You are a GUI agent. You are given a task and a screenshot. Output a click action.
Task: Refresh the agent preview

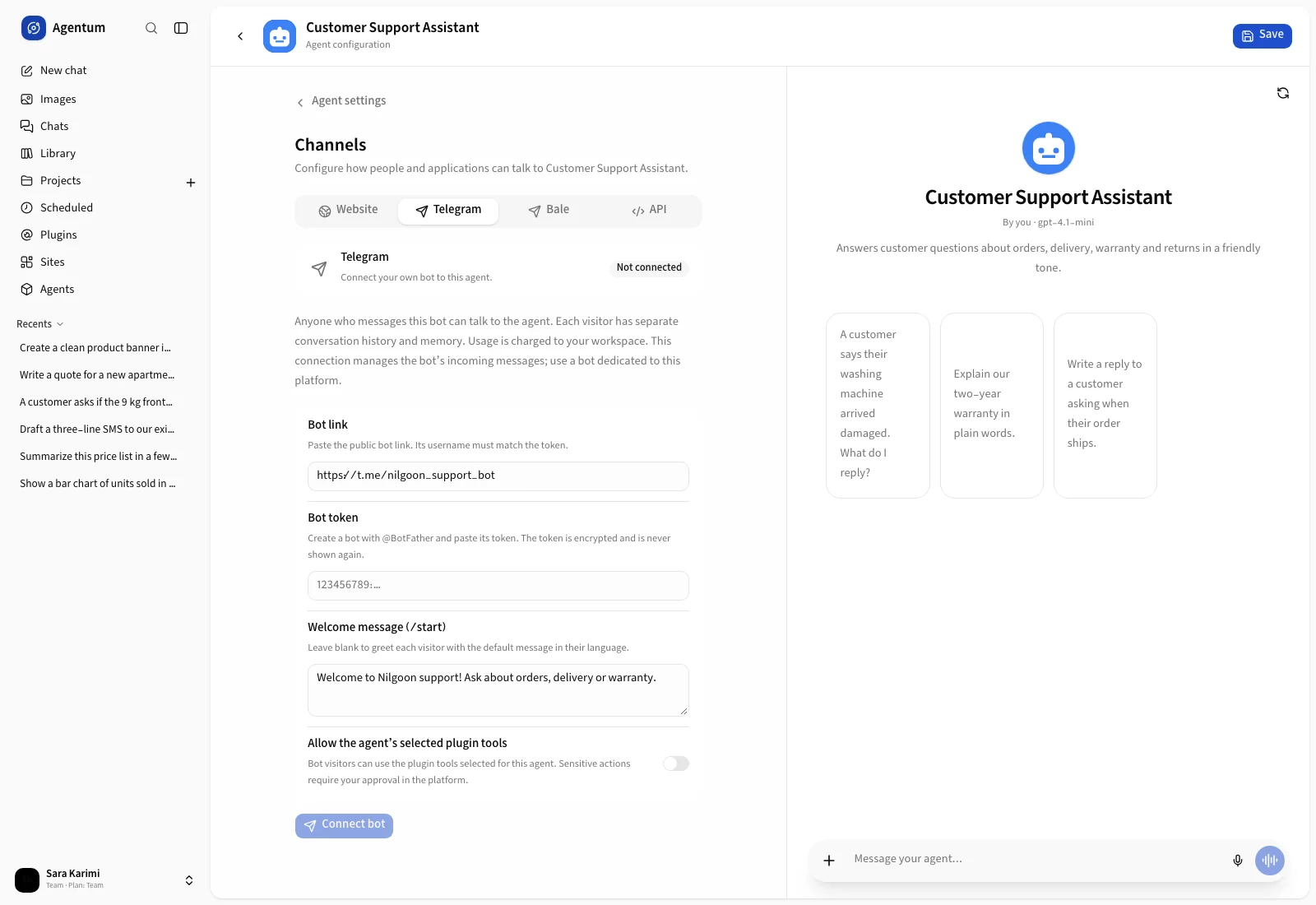(x=1283, y=93)
